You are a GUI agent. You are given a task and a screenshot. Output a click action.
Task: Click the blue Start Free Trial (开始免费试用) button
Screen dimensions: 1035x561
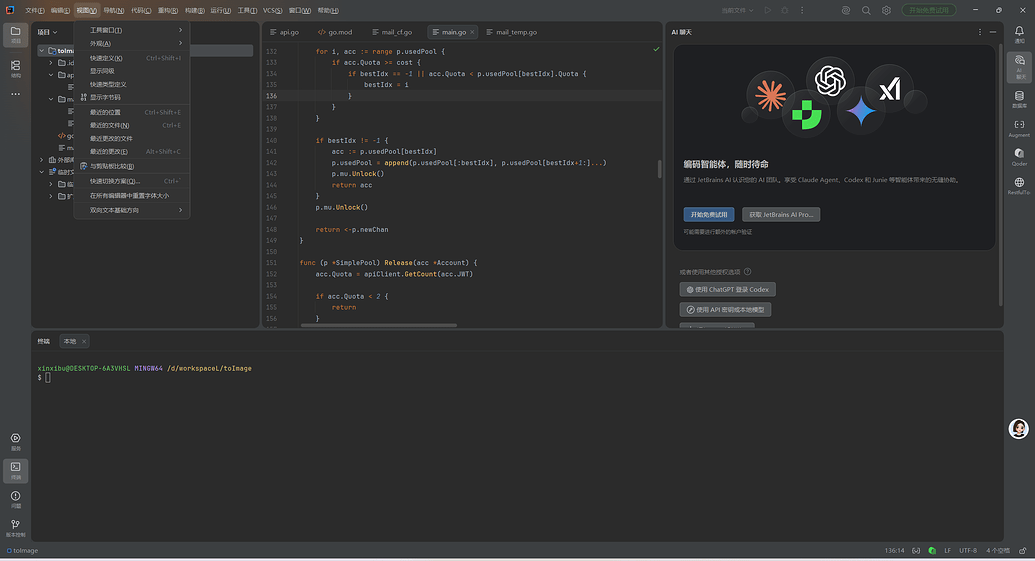(x=709, y=214)
